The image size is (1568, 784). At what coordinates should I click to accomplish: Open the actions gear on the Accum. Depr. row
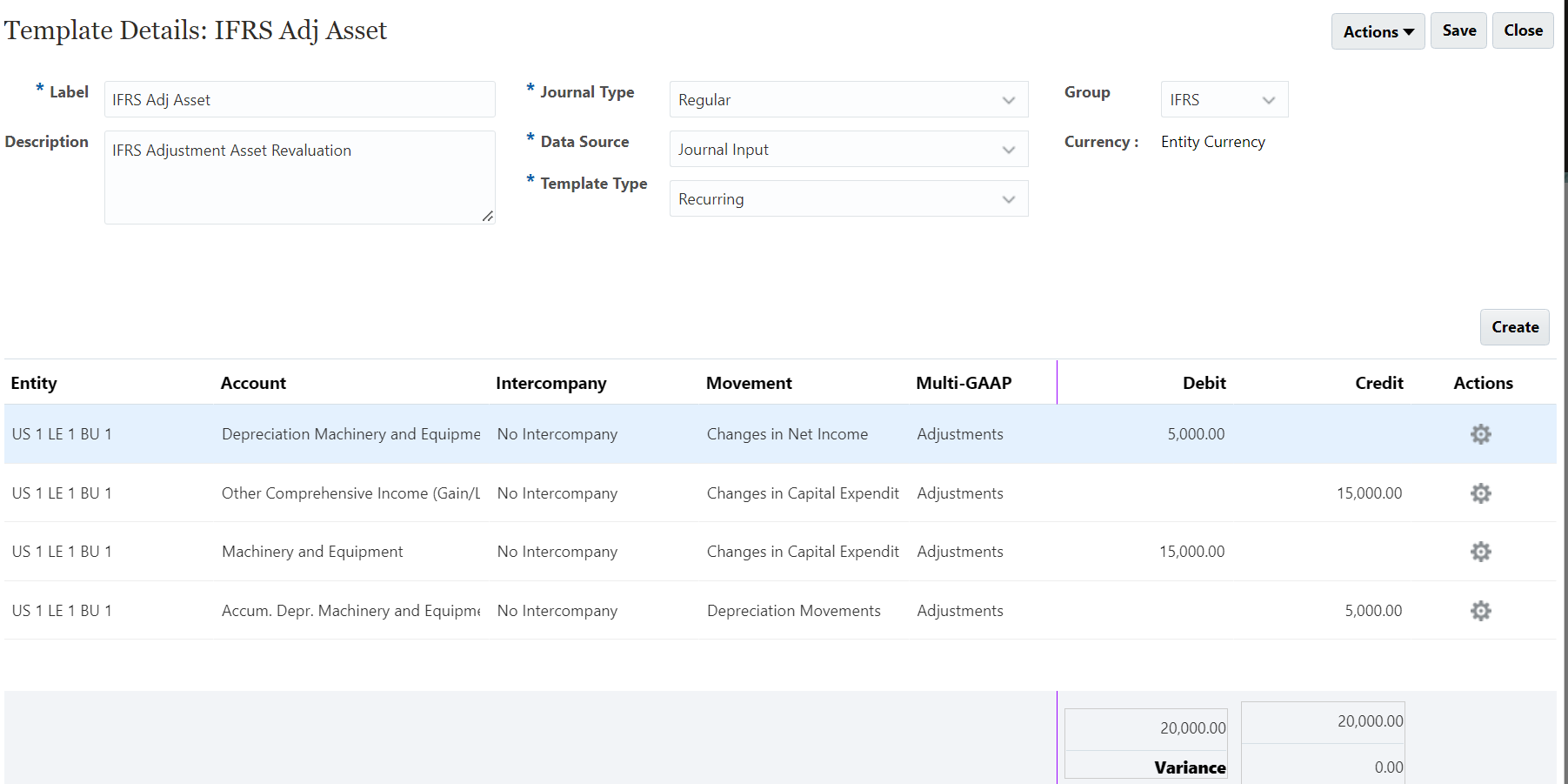1481,610
